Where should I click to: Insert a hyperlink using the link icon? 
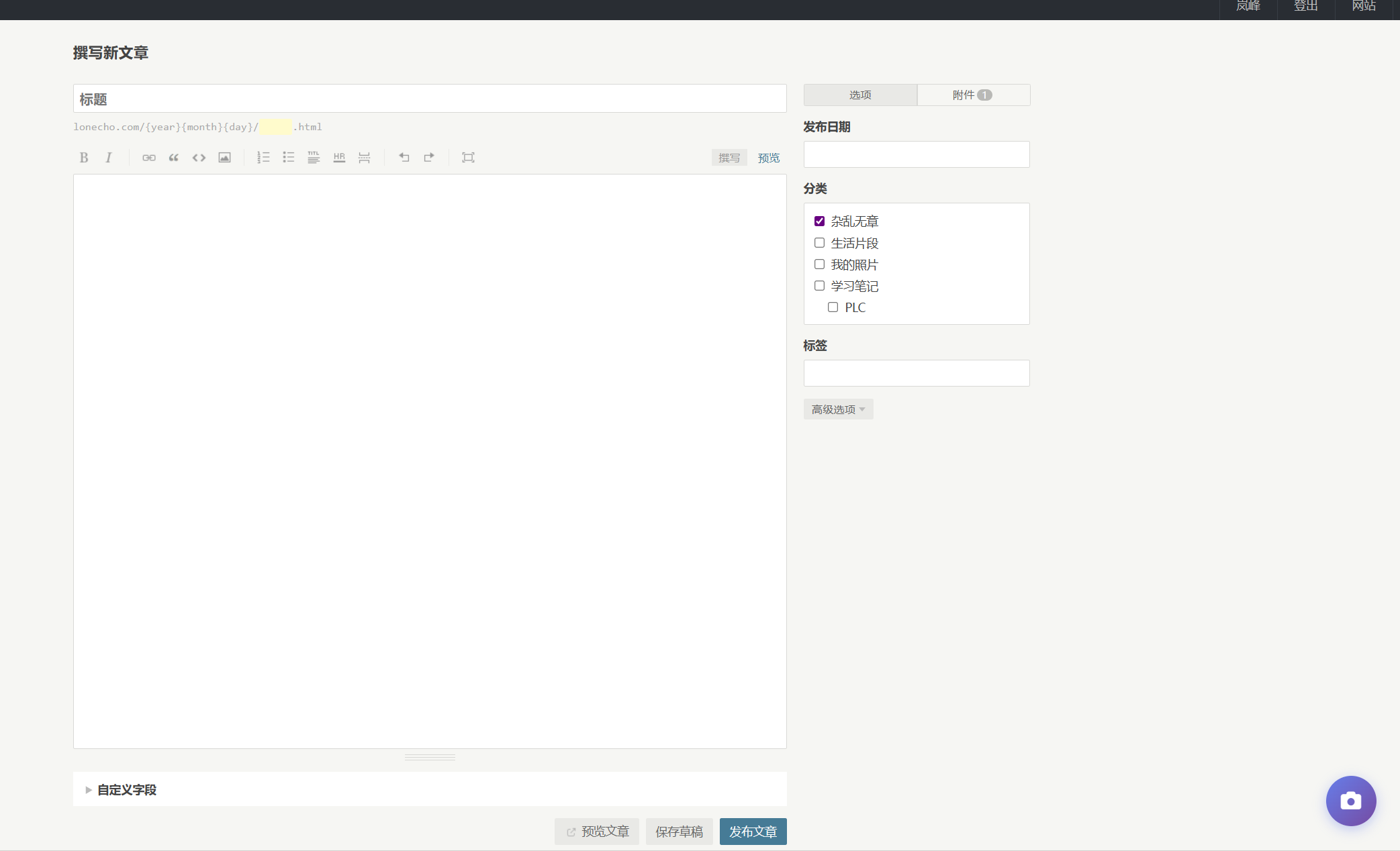149,158
